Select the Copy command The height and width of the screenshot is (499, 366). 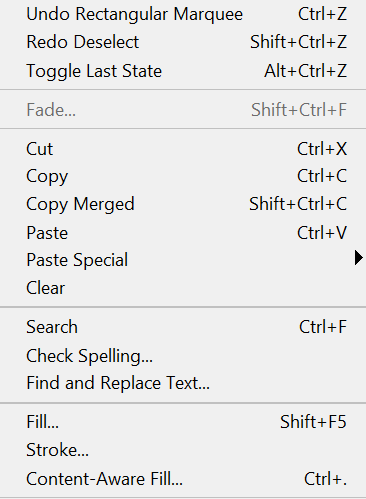pos(183,176)
